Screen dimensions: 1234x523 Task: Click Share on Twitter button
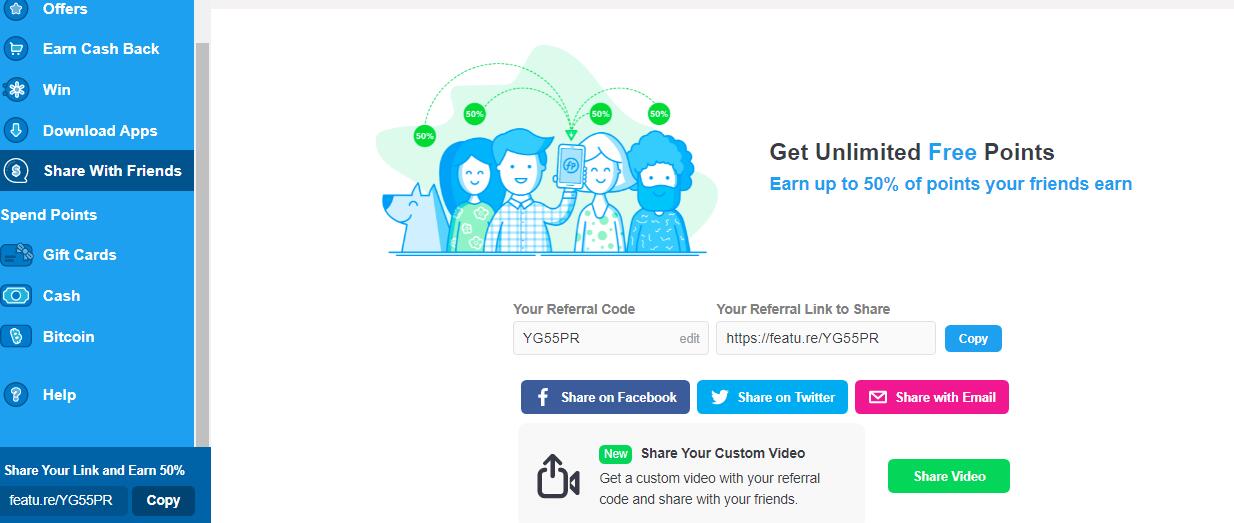coord(772,397)
